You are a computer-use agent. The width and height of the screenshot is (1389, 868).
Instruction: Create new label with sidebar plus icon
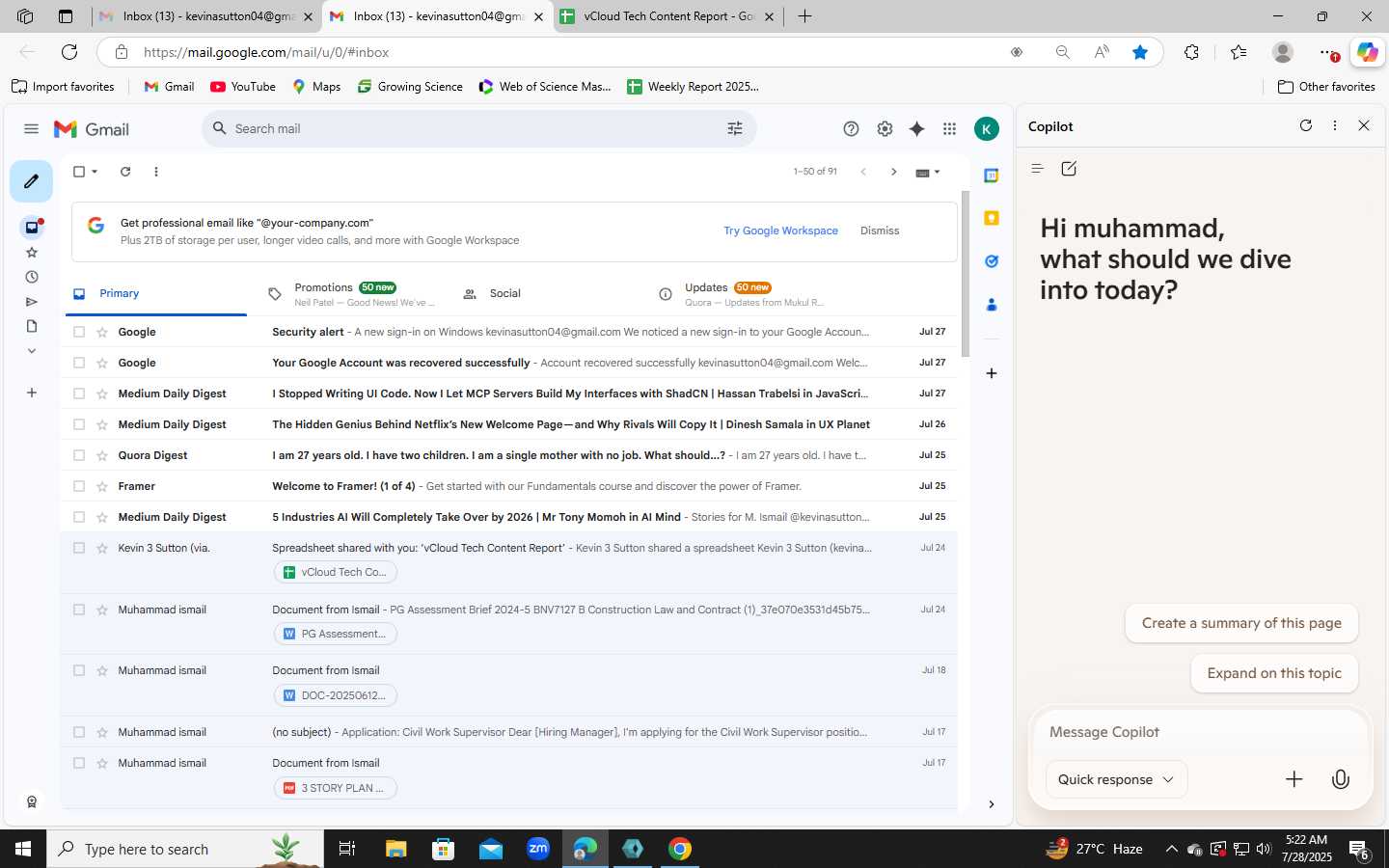tap(32, 393)
